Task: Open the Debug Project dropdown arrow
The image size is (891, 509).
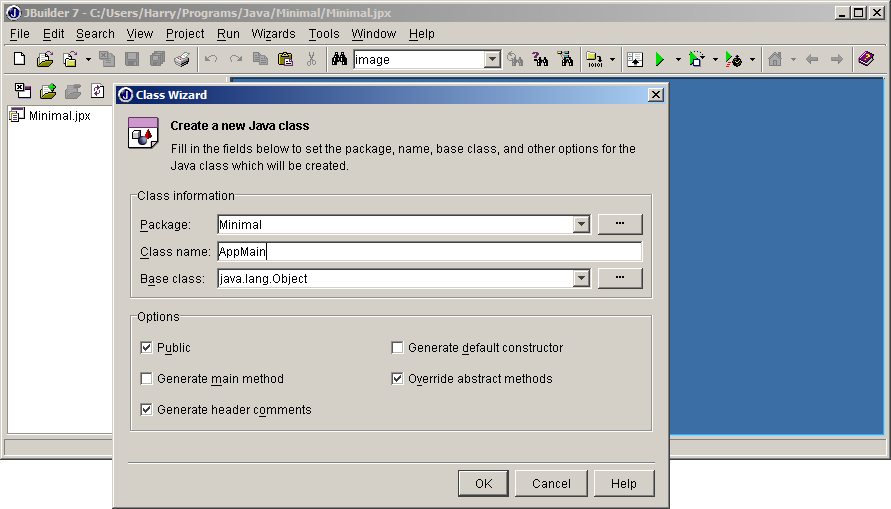Action: pos(715,60)
